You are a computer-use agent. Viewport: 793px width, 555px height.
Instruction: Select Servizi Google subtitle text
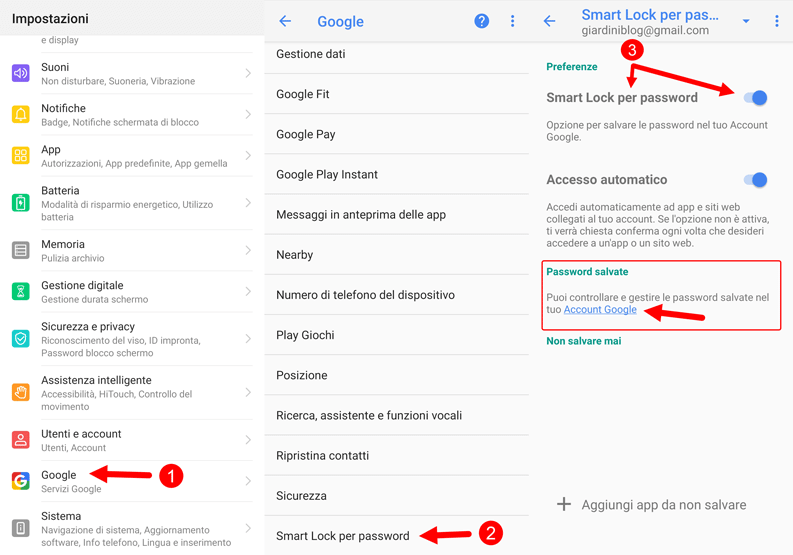click(x=71, y=489)
